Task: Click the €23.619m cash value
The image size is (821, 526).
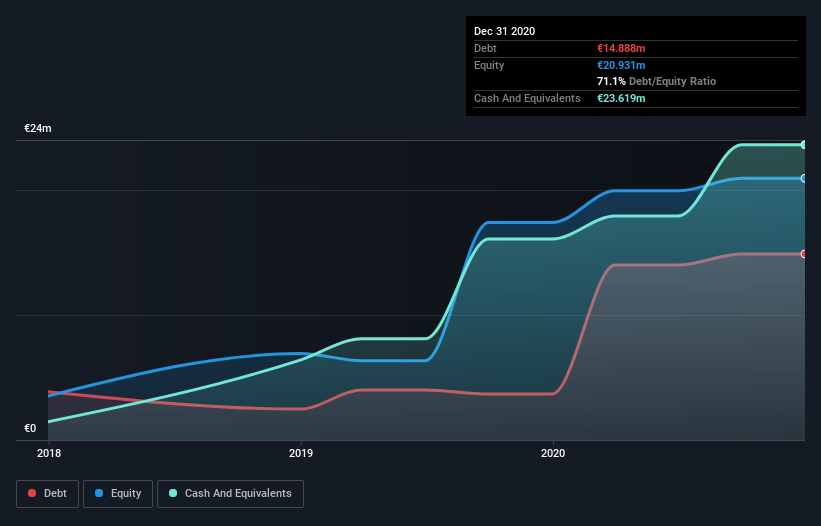Action: tap(621, 98)
